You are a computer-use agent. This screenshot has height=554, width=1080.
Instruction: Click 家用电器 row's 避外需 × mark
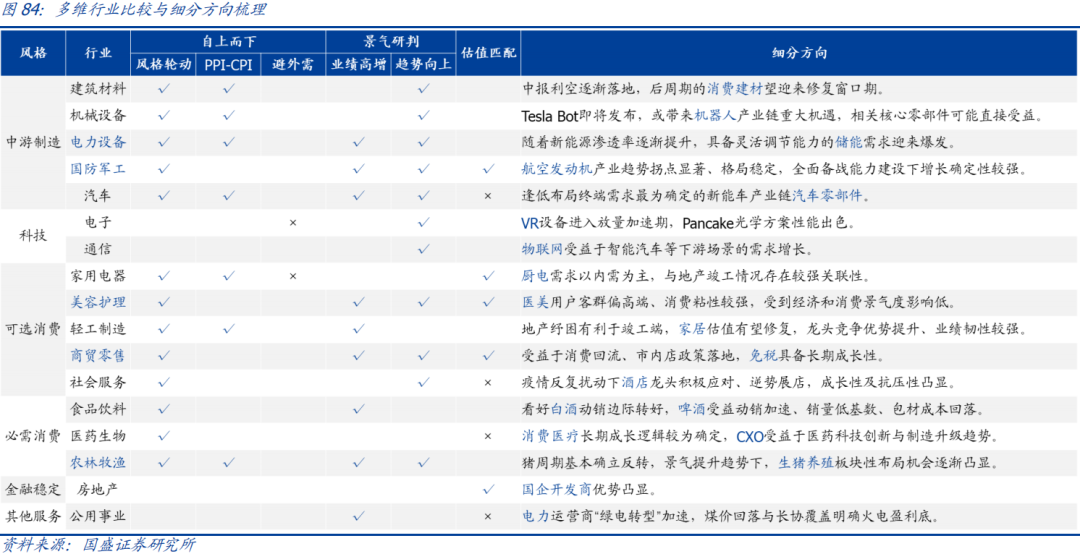(293, 276)
